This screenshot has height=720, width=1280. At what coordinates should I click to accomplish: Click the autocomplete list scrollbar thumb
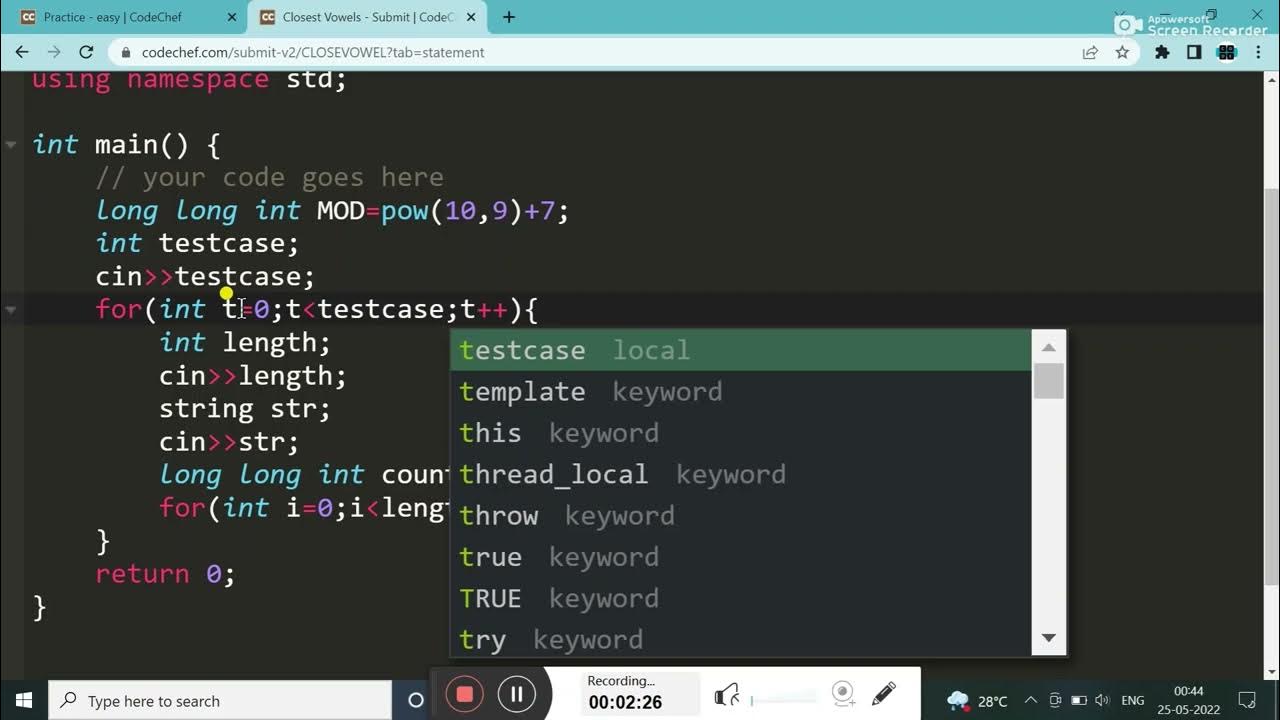point(1048,381)
